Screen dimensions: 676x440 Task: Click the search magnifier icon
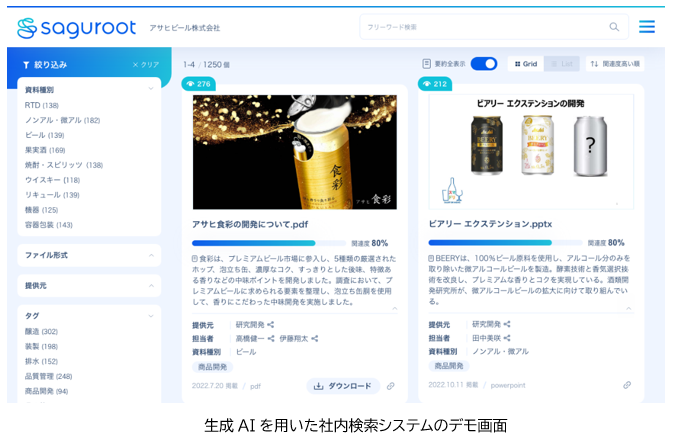[614, 27]
